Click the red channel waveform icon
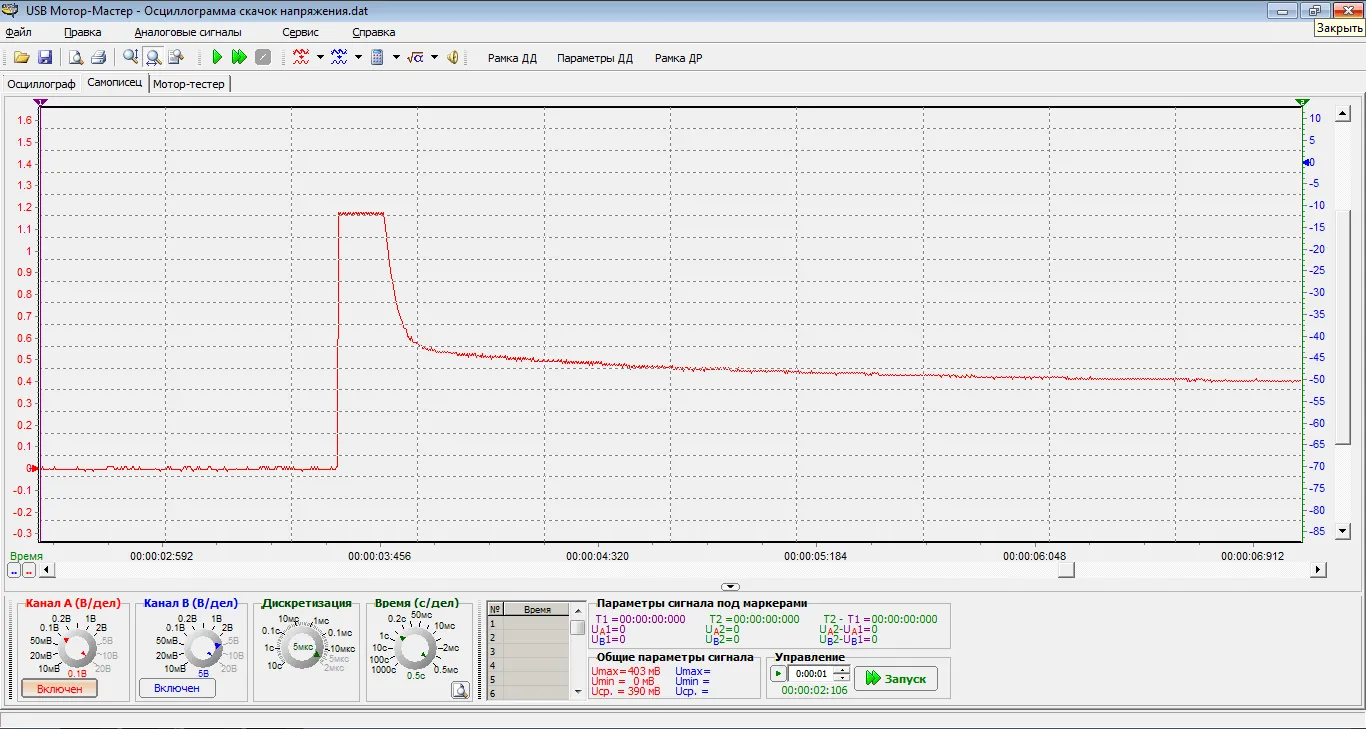 301,58
